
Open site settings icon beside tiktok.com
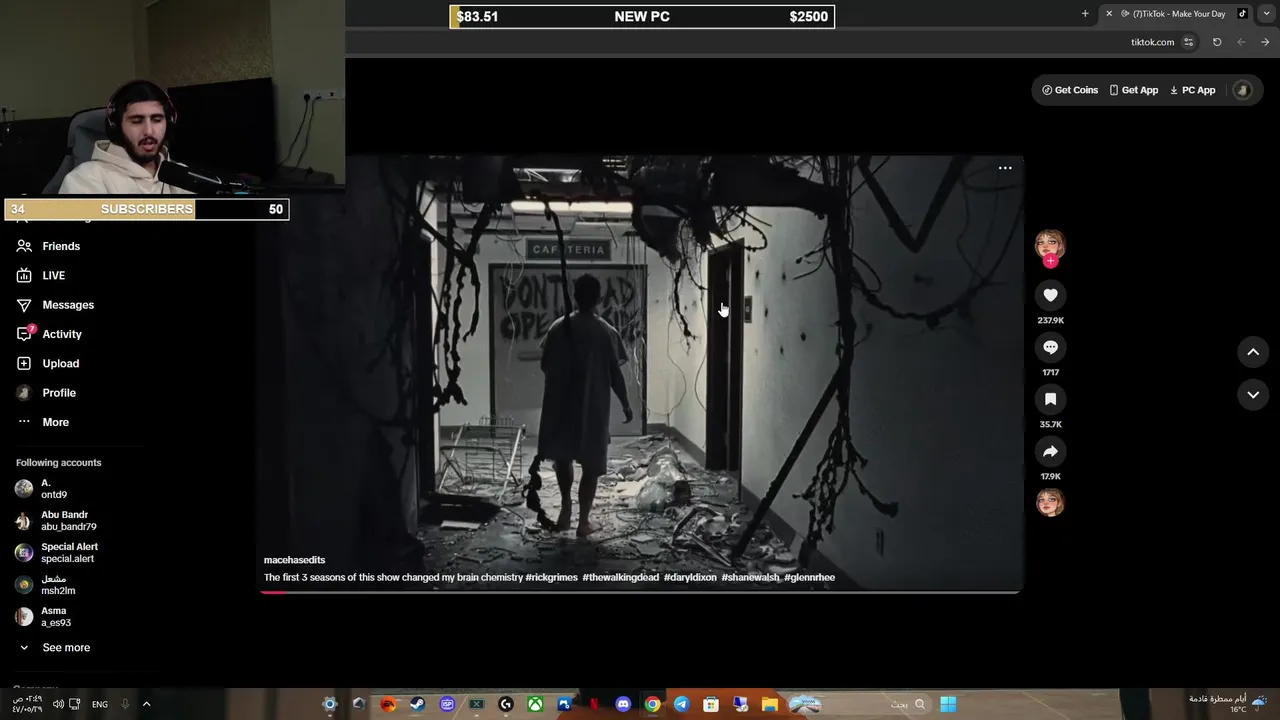click(x=1188, y=42)
